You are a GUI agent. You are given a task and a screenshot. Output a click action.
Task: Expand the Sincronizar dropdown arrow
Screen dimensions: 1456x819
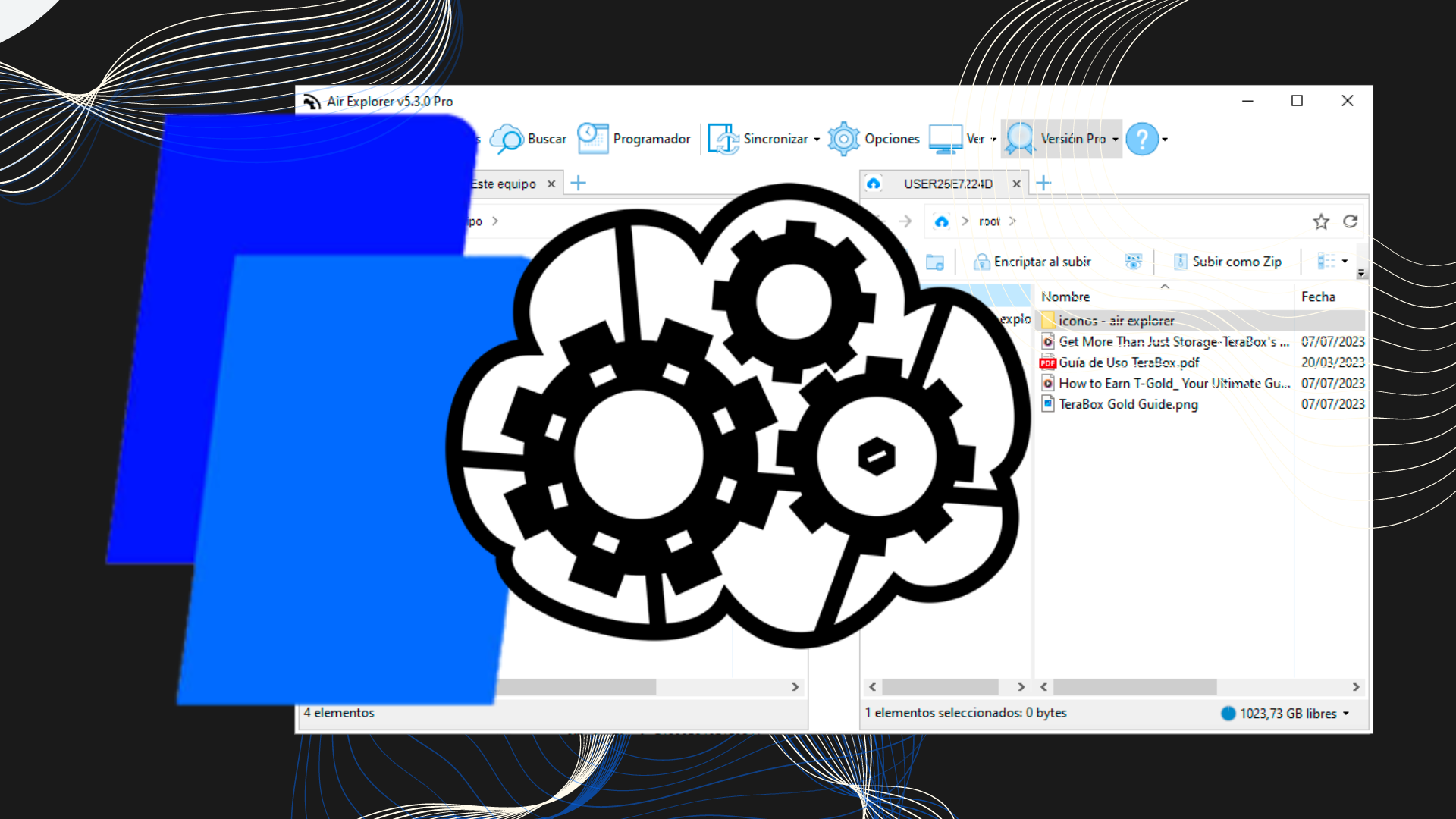(x=817, y=140)
